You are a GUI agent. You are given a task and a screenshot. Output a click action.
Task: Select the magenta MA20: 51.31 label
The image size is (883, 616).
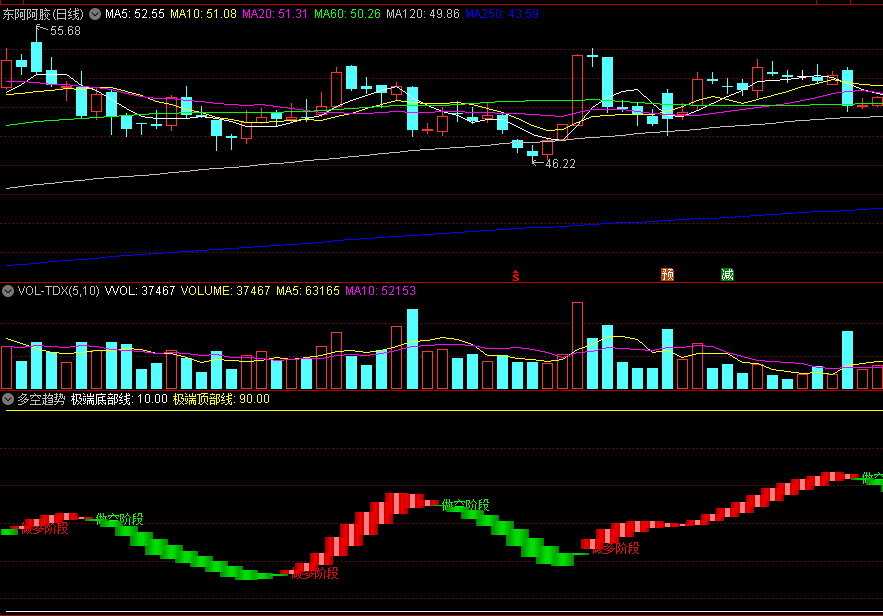coord(275,14)
